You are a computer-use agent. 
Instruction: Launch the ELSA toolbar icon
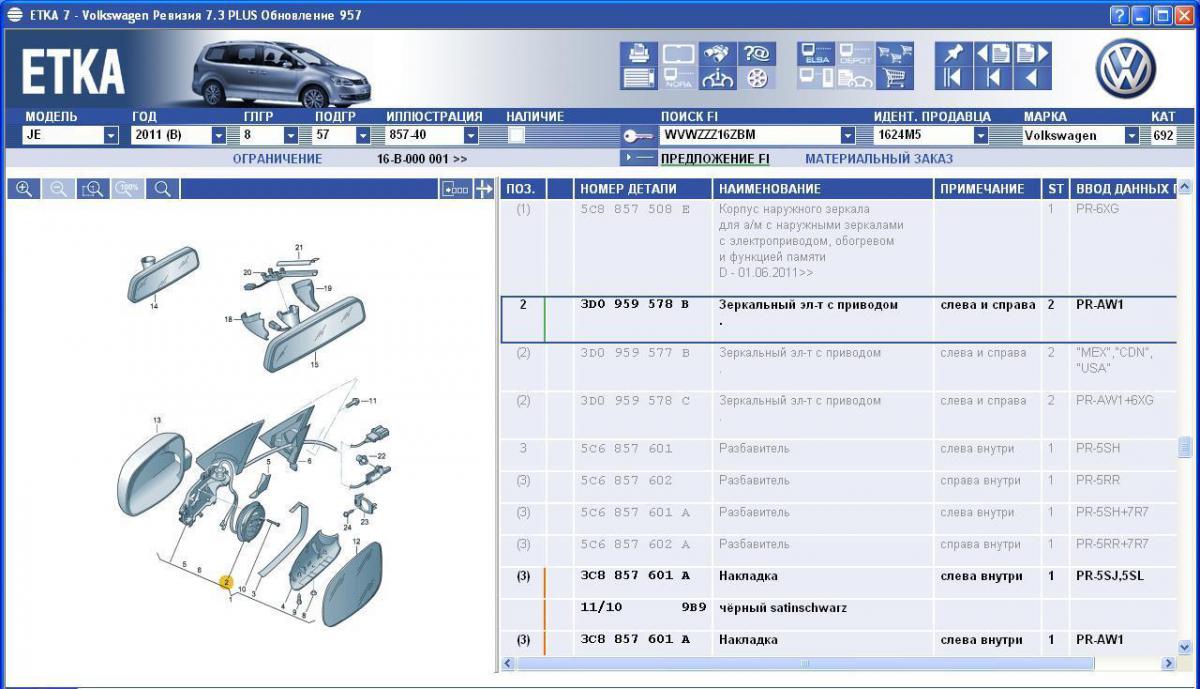816,54
